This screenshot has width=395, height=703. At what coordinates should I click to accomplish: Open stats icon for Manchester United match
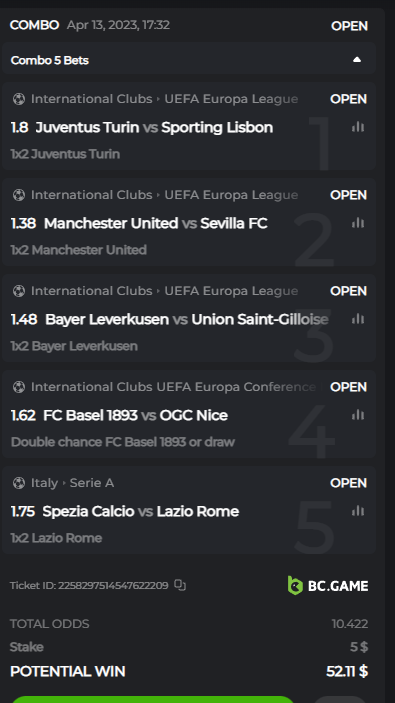(358, 223)
